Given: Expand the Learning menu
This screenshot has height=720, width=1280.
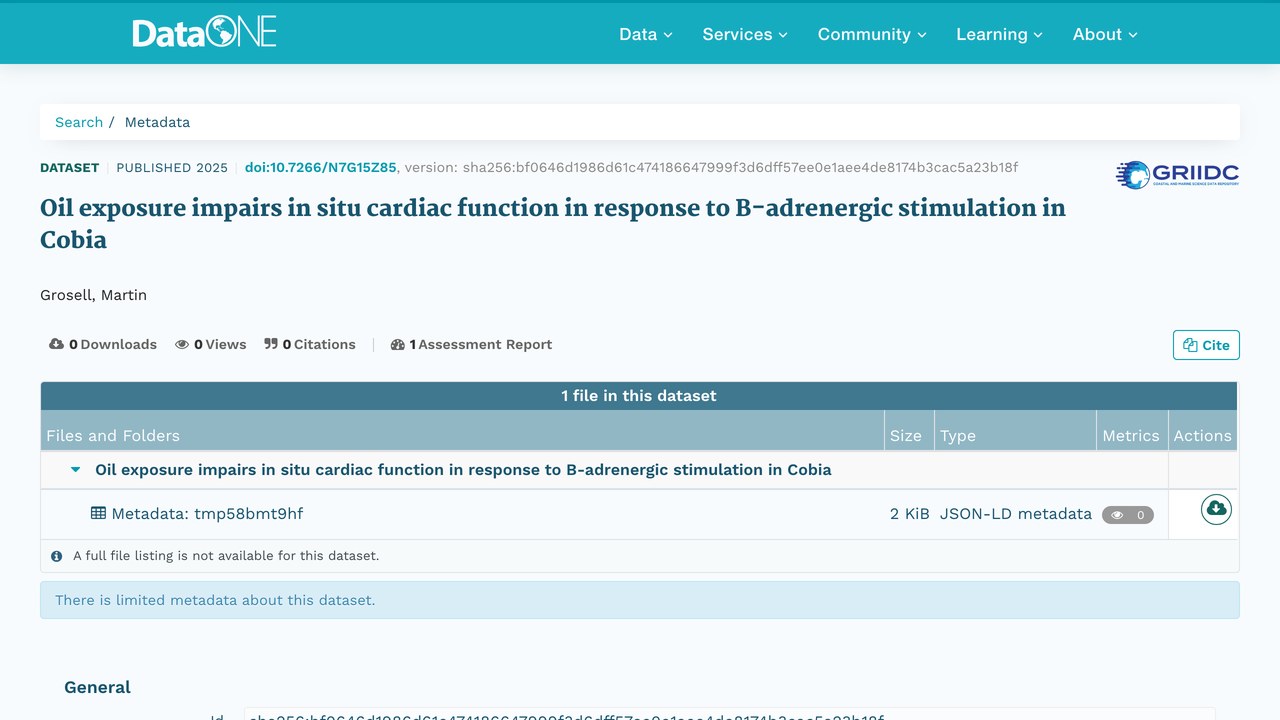Looking at the screenshot, I should pos(999,34).
